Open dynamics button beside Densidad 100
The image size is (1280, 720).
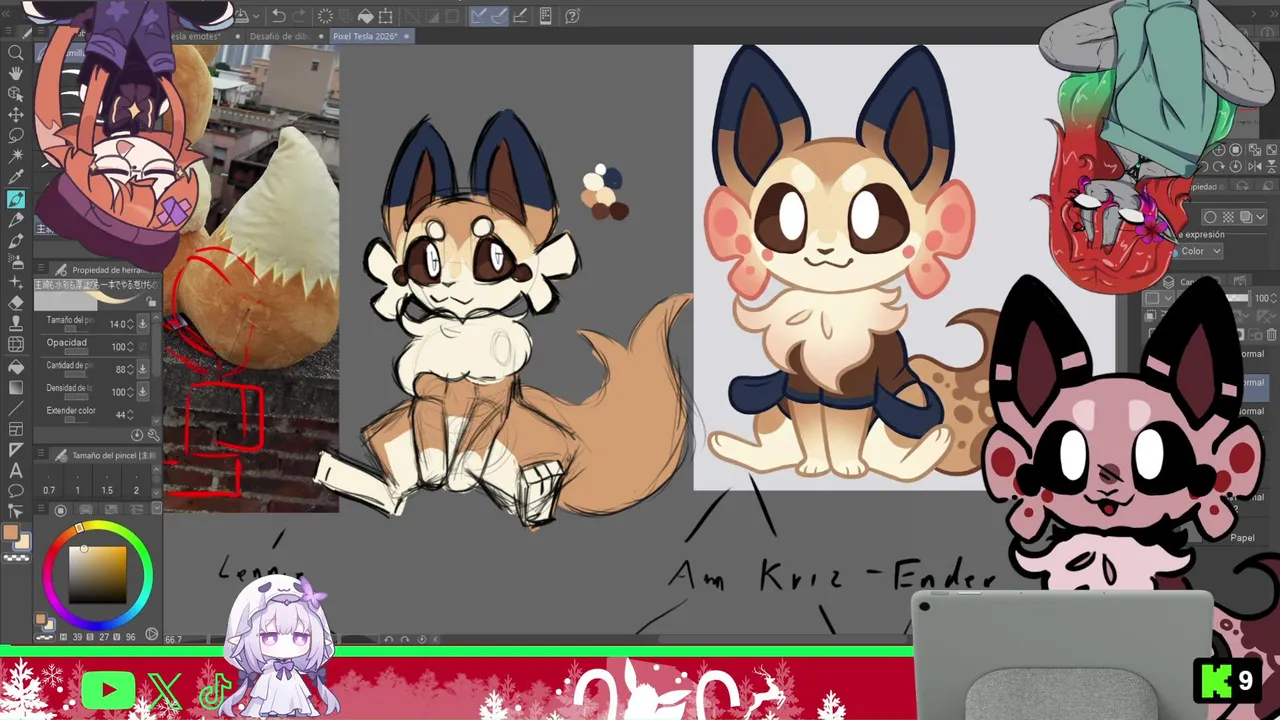pyautogui.click(x=142, y=392)
